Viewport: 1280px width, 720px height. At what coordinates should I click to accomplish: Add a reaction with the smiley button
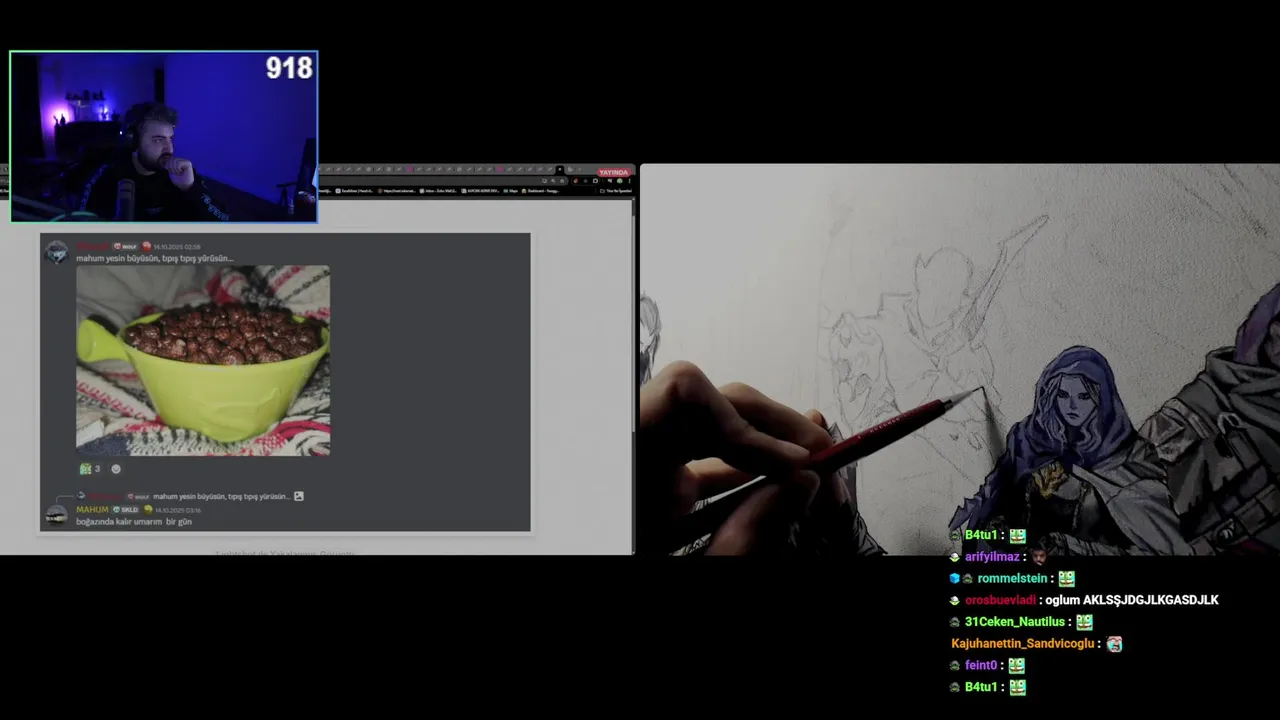(x=116, y=468)
